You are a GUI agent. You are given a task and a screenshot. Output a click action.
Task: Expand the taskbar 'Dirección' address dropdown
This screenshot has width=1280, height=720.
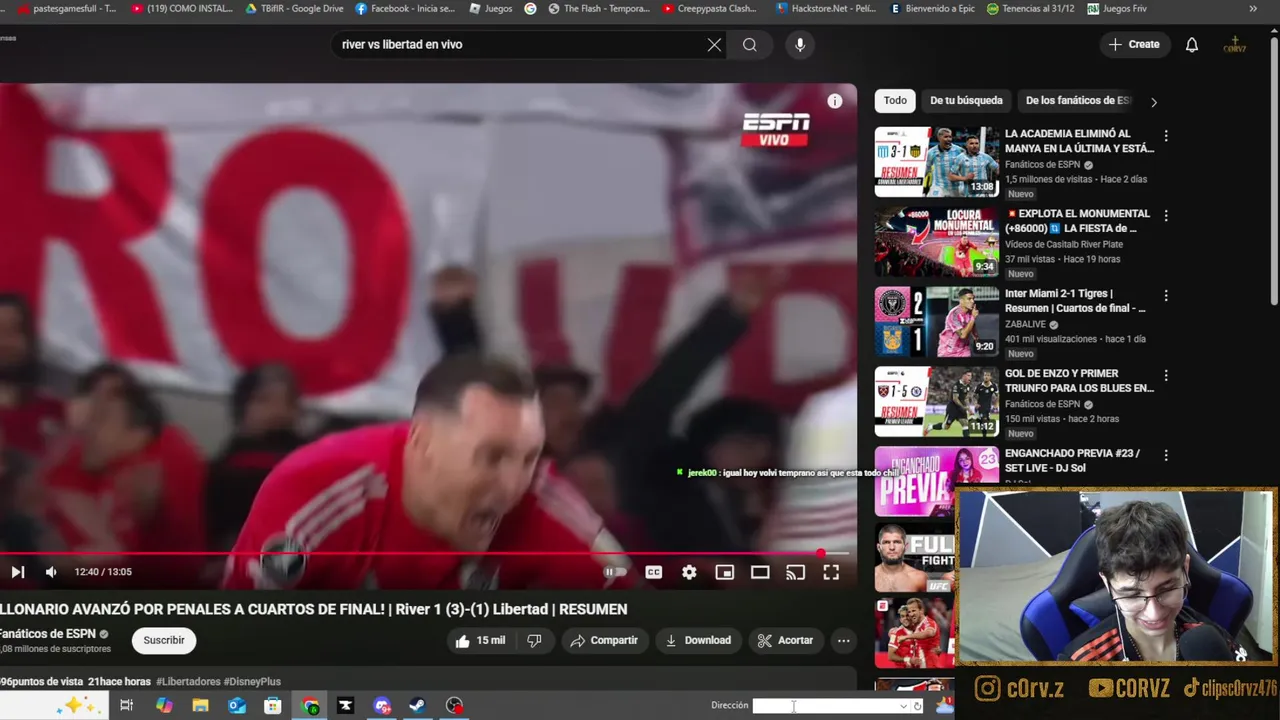904,706
